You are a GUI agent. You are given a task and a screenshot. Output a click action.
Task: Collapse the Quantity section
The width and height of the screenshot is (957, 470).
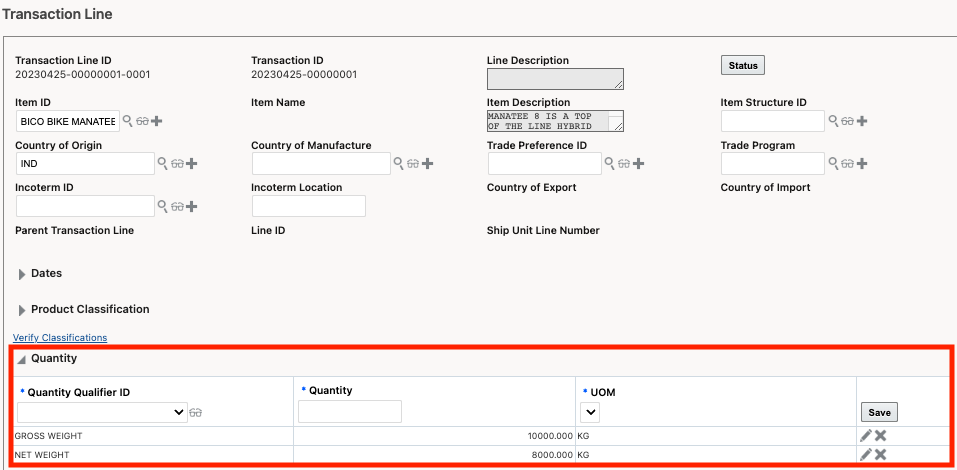[21, 358]
